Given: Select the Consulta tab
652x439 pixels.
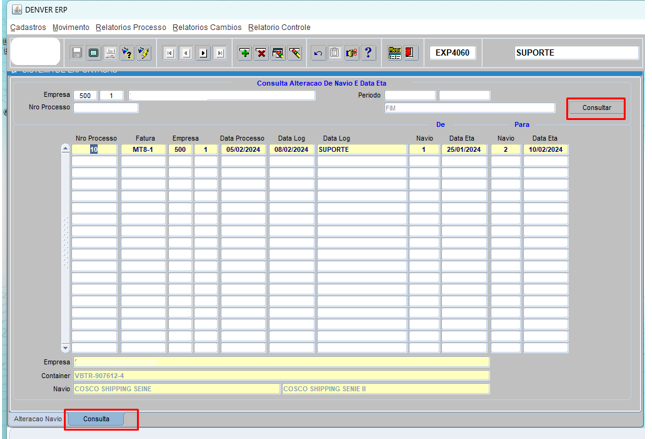Looking at the screenshot, I should (x=96, y=419).
